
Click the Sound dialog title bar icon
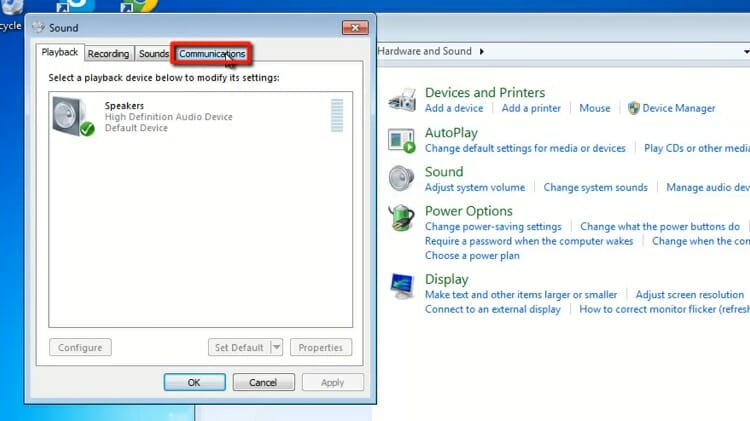pyautogui.click(x=38, y=27)
